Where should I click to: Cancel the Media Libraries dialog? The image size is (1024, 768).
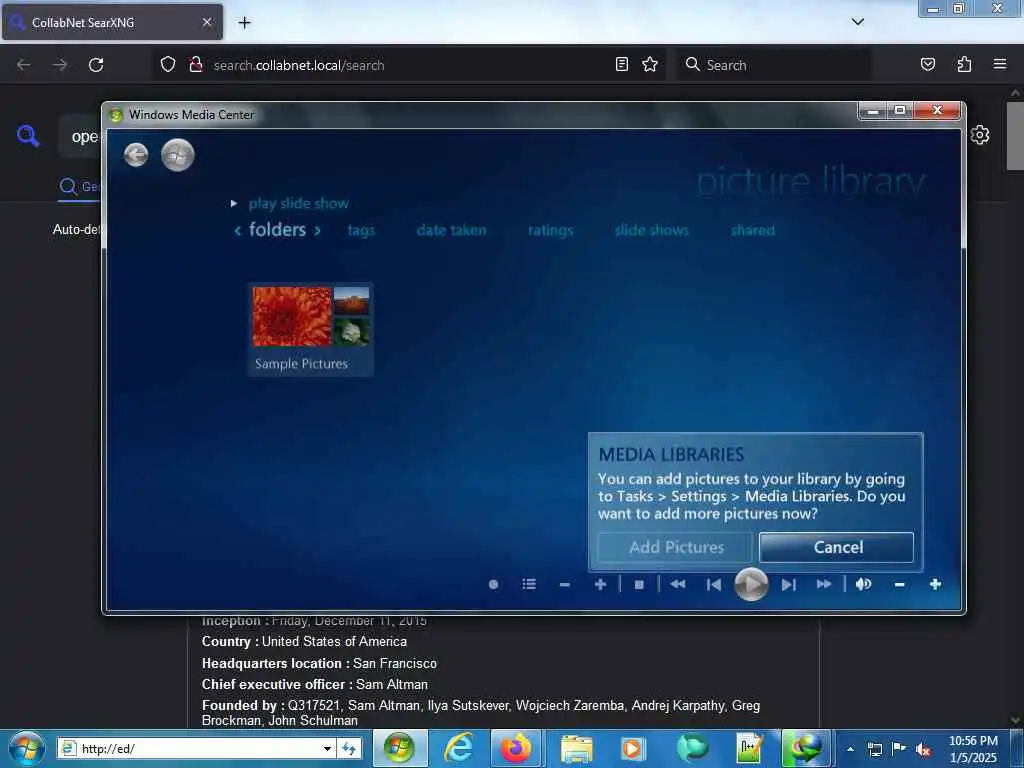click(837, 547)
